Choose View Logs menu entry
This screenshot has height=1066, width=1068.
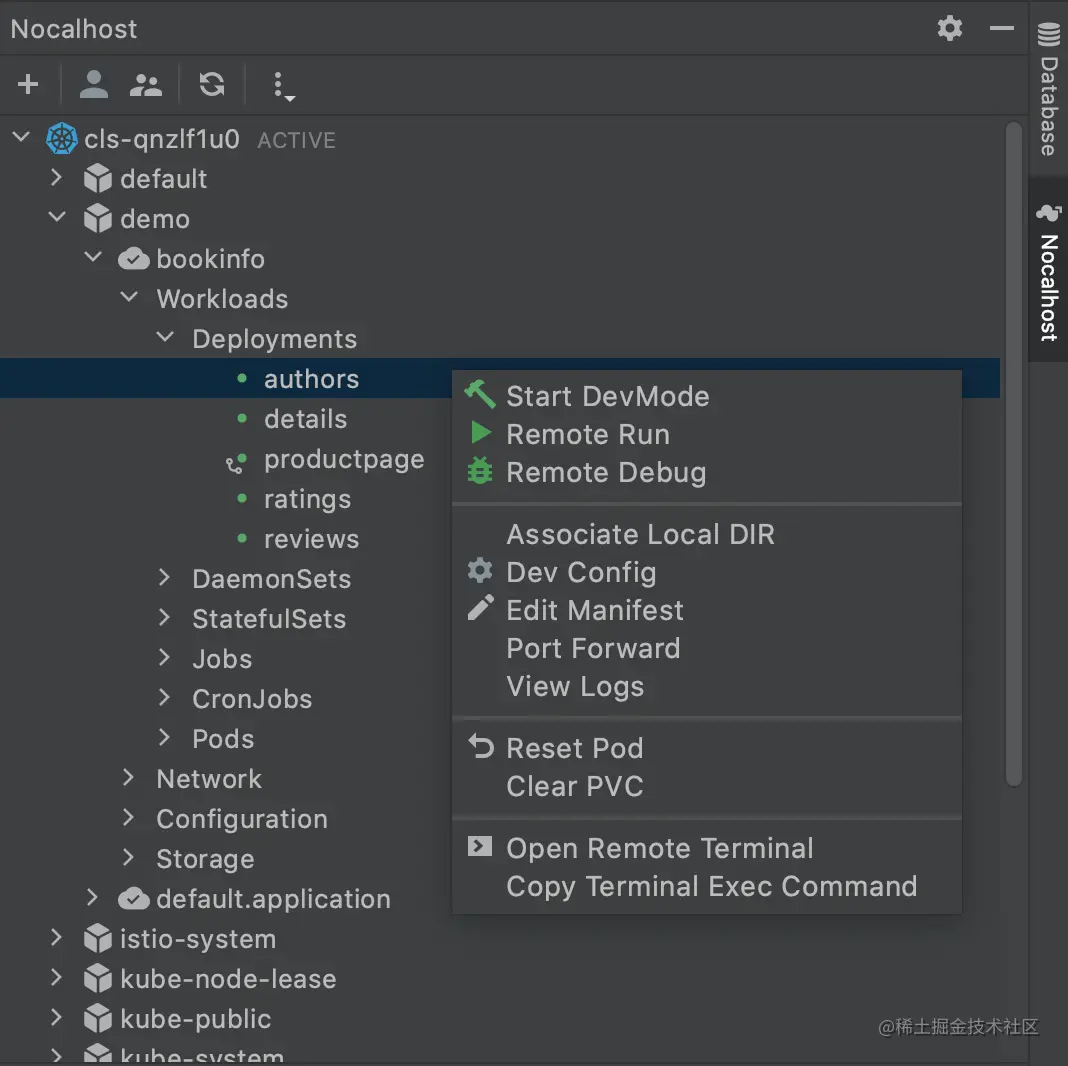[x=706, y=687]
